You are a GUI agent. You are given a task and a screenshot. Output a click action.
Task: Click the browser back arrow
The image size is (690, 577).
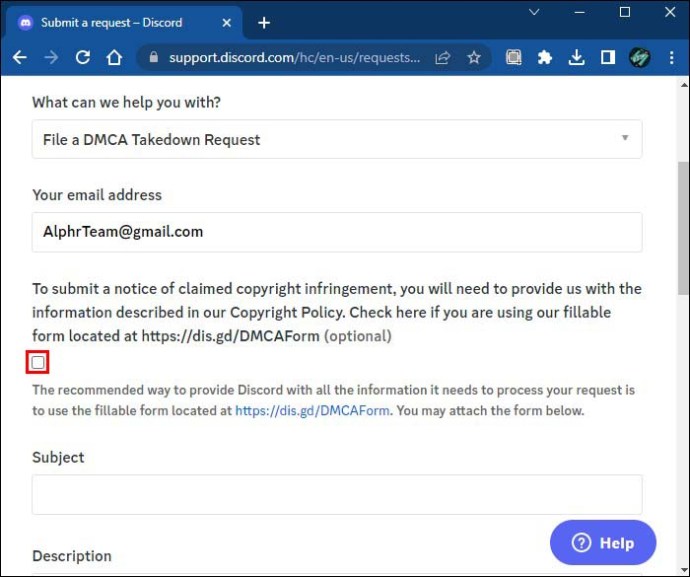pyautogui.click(x=19, y=58)
